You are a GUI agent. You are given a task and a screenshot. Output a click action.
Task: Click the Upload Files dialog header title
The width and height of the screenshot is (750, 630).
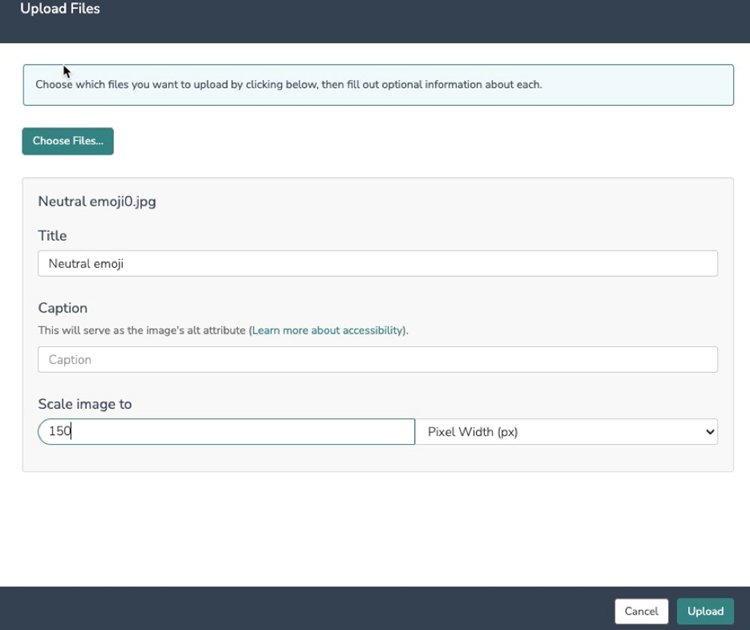60,9
